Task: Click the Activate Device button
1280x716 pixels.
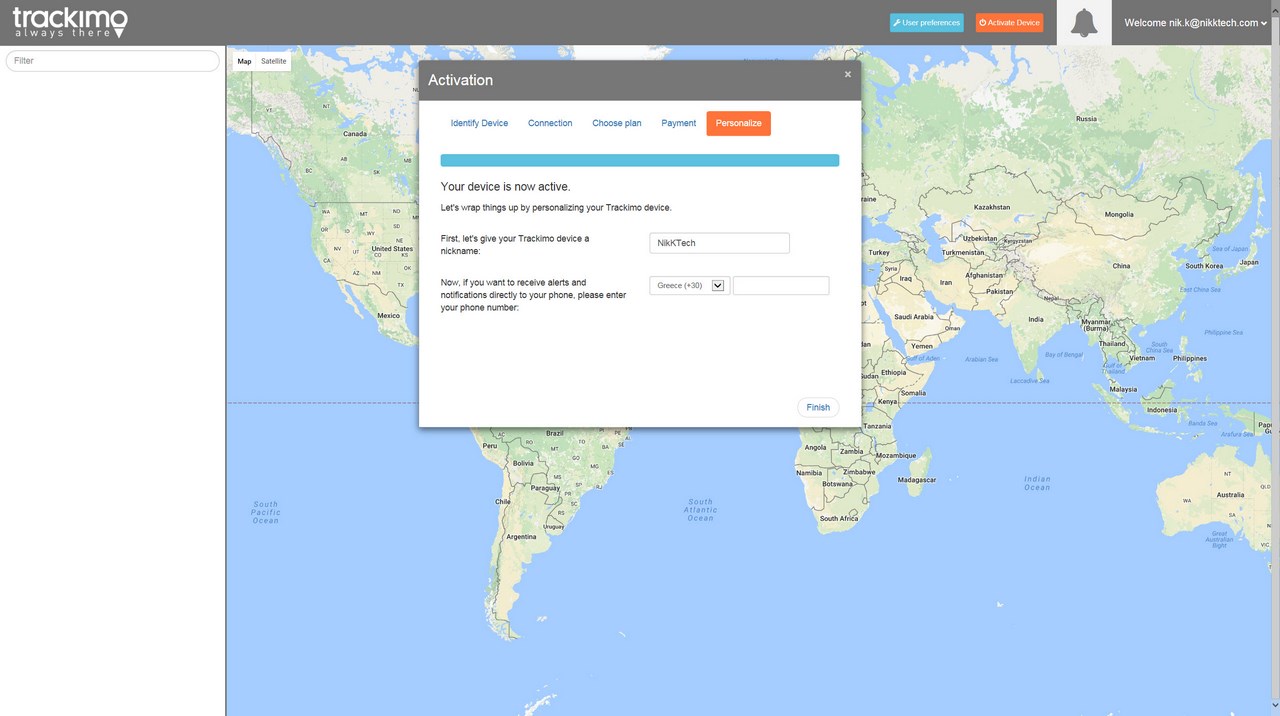Action: pos(1009,22)
